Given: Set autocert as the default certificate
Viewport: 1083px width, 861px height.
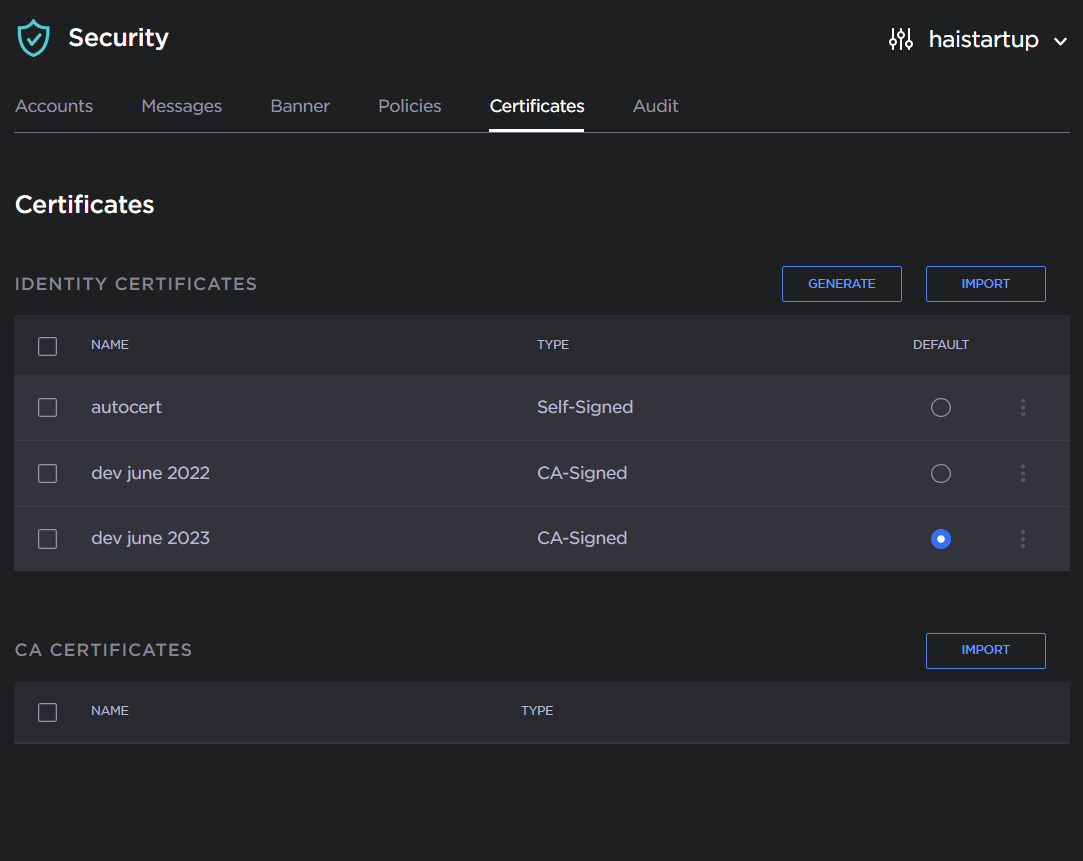Looking at the screenshot, I should (x=940, y=407).
